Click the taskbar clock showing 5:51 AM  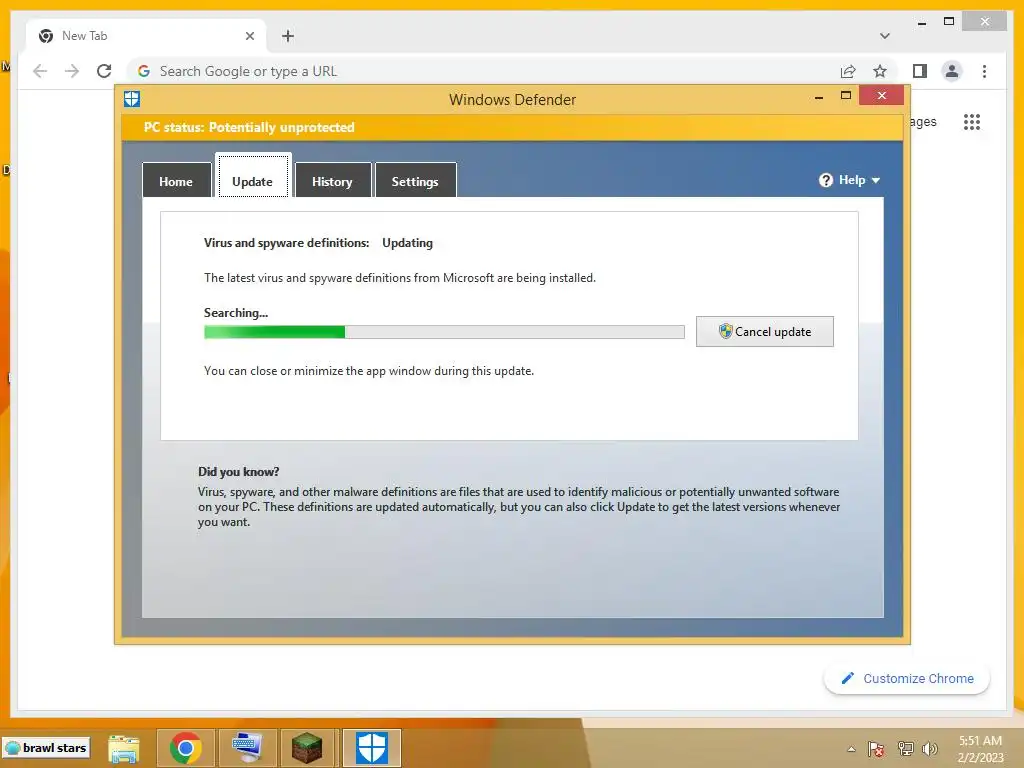(981, 749)
